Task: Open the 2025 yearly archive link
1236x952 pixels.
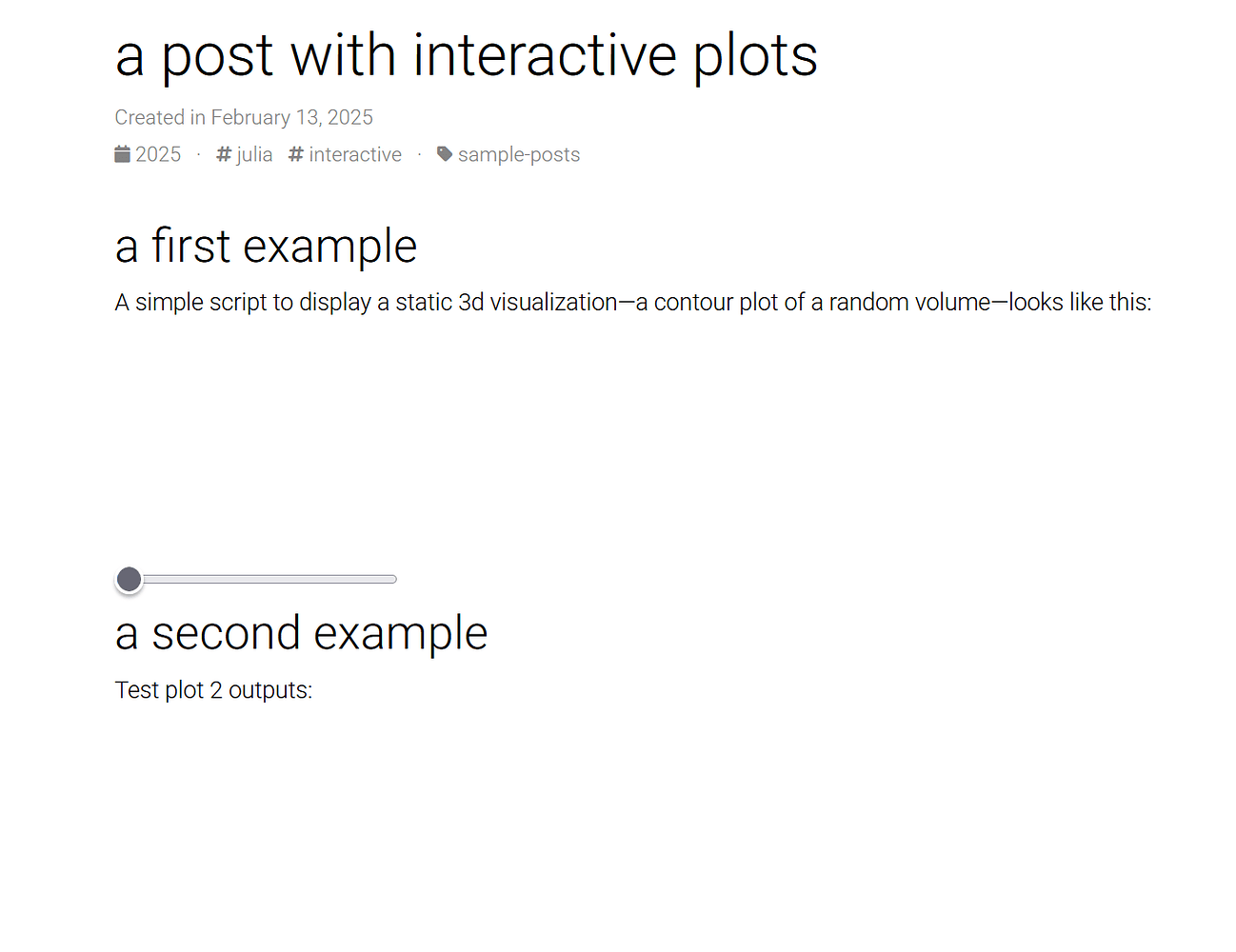Action: click(x=159, y=153)
